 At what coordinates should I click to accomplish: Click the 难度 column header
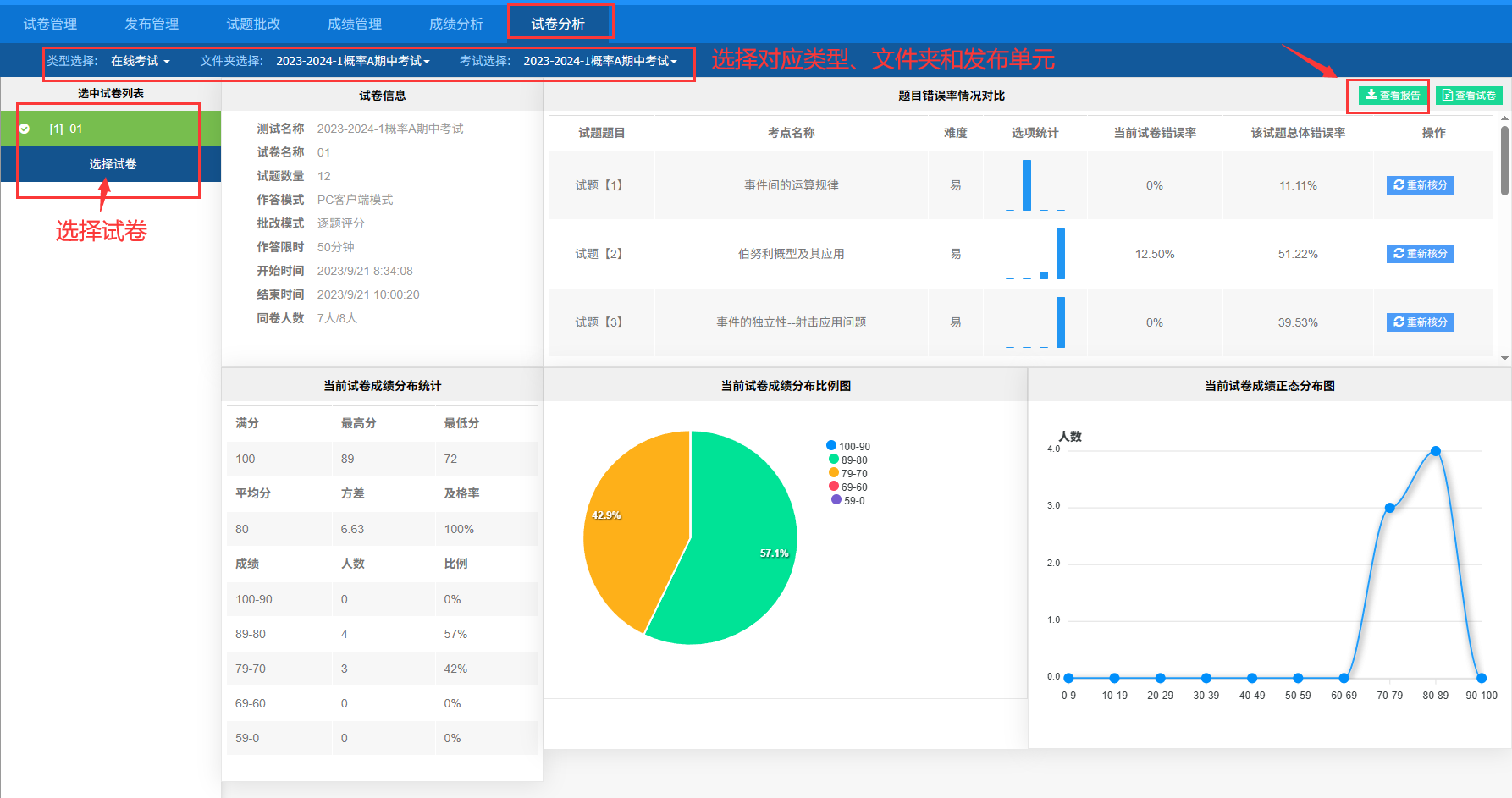956,133
